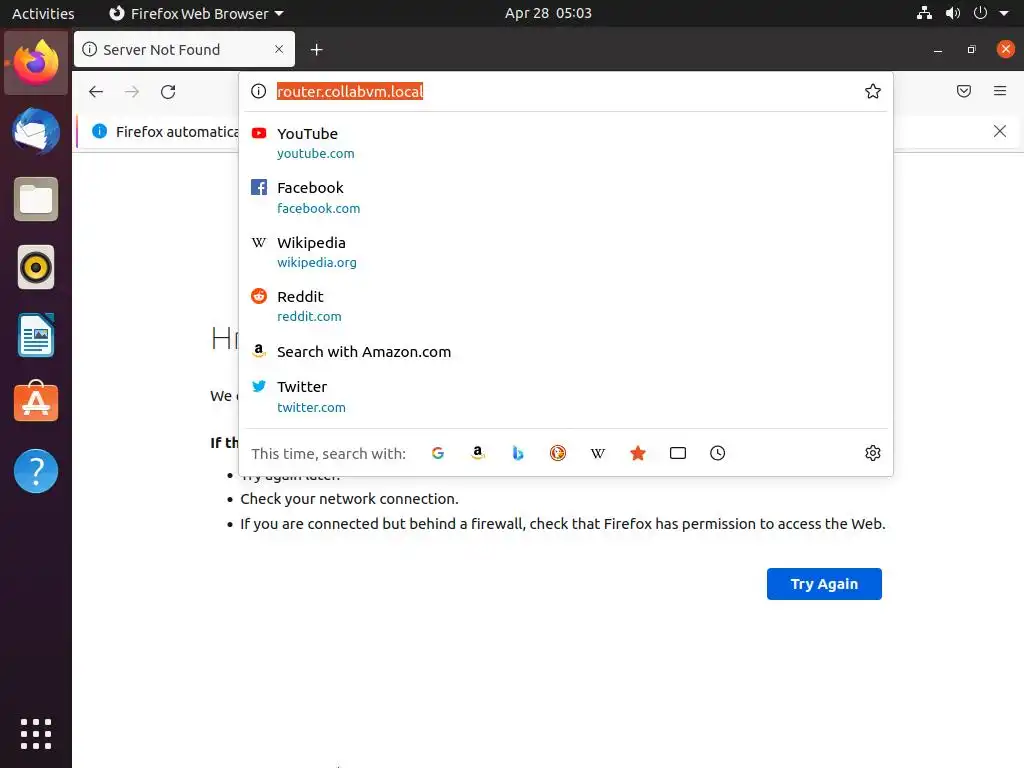Click the Try Again button
1024x768 pixels.
[x=824, y=584]
